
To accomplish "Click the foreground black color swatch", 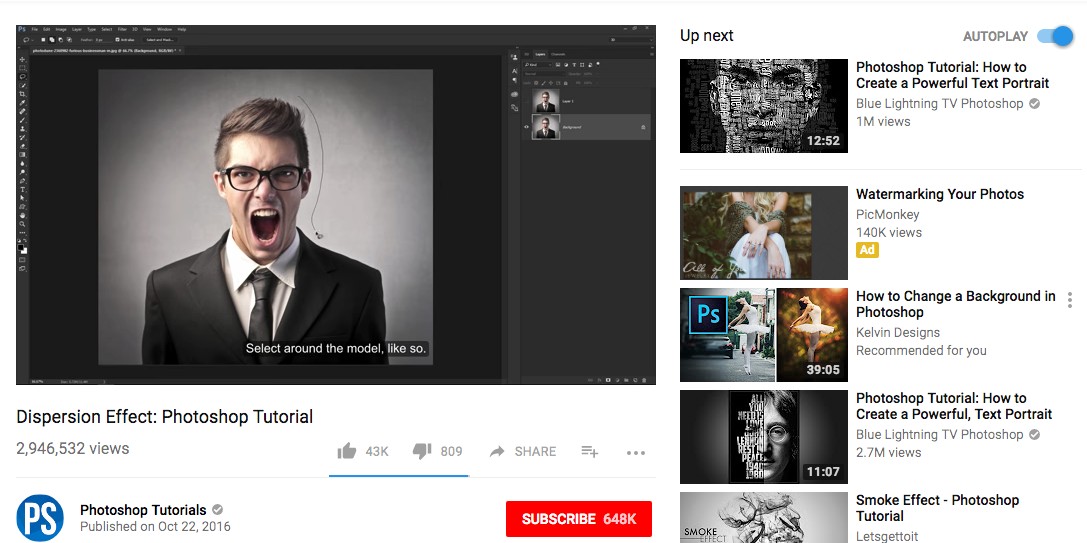I will click(x=20, y=247).
